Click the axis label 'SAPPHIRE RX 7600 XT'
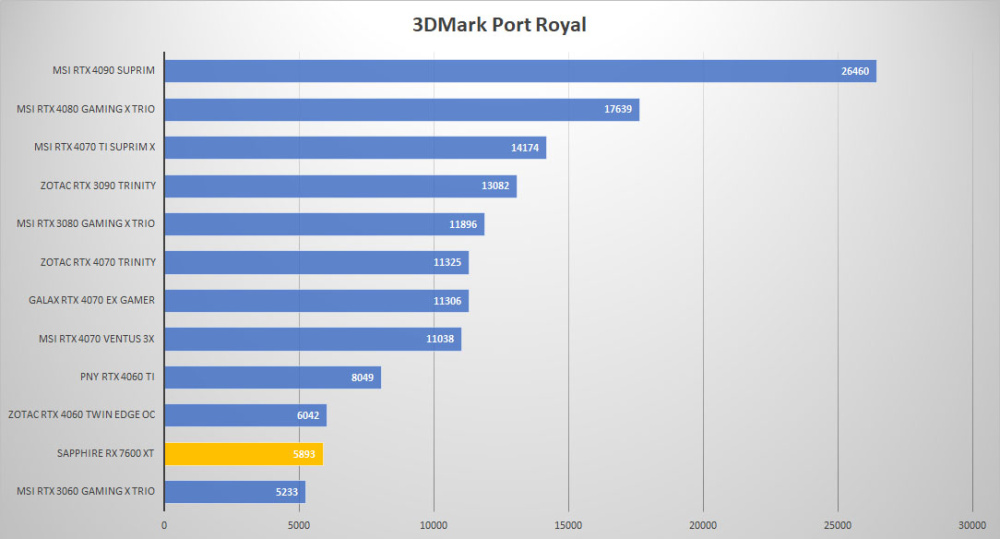Image resolution: width=1000 pixels, height=539 pixels. click(x=105, y=453)
